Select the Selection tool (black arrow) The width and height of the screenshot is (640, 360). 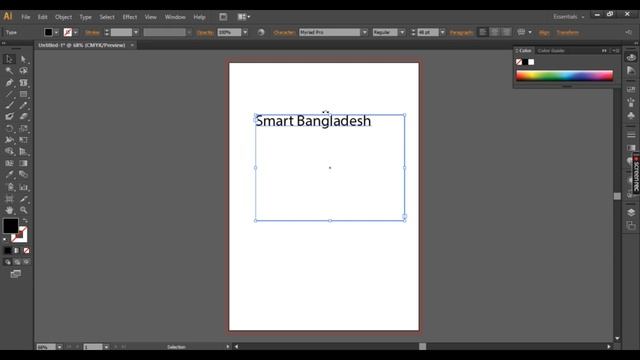tap(9, 59)
